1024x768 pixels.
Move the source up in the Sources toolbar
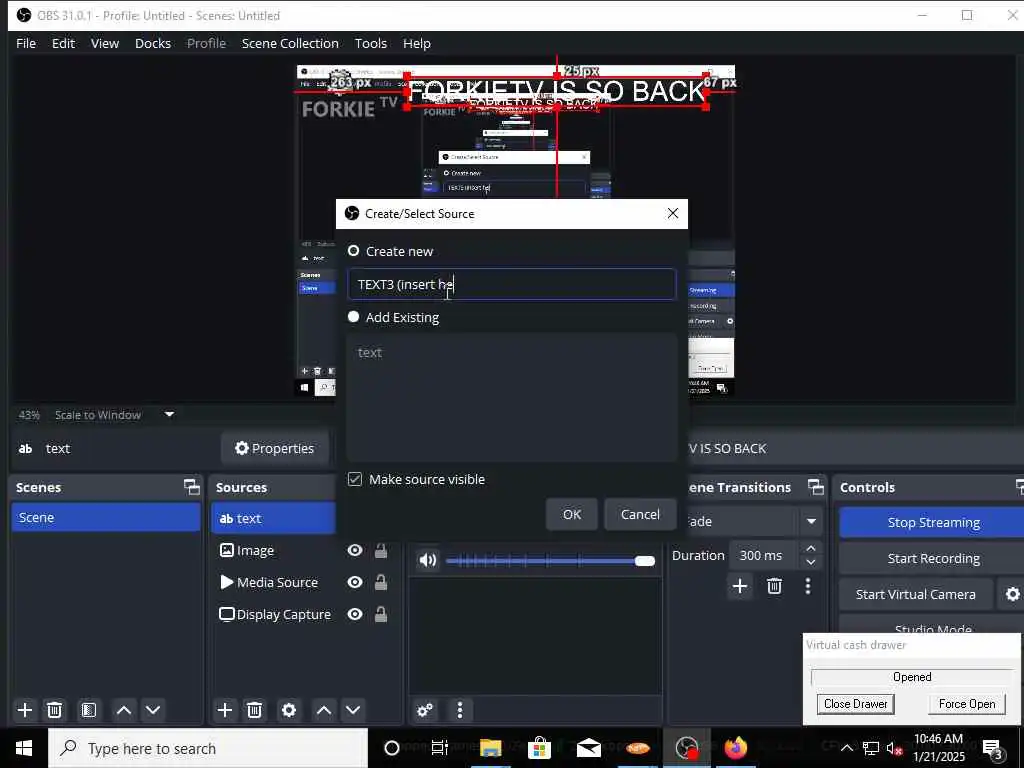[324, 710]
